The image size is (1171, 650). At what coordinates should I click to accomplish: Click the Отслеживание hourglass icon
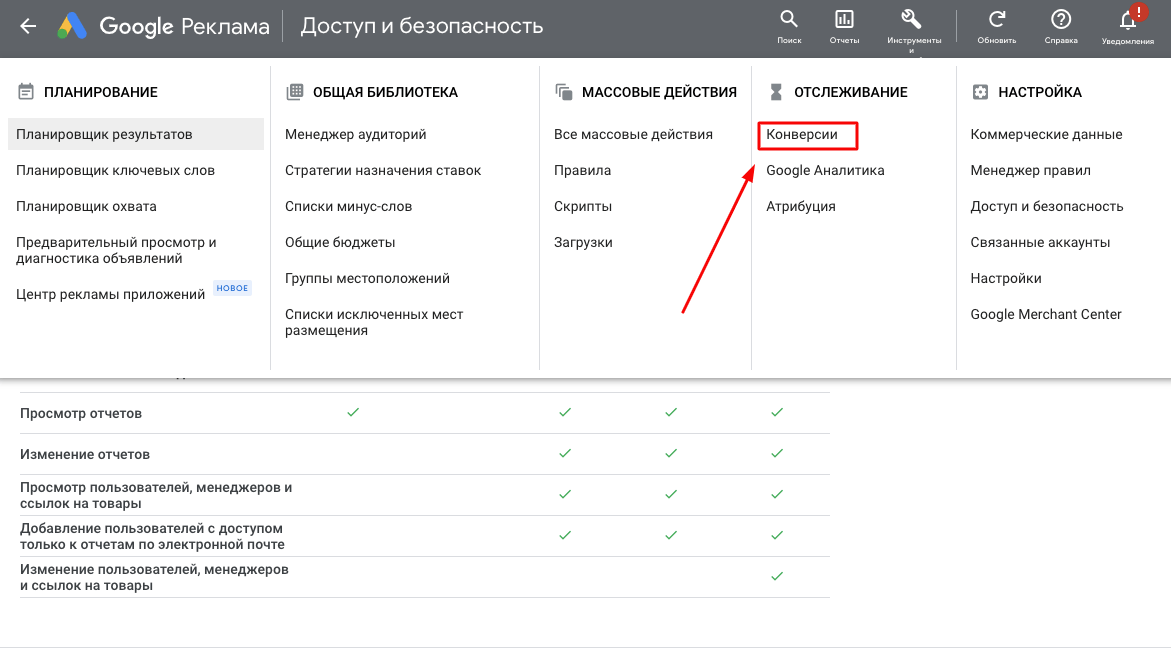(x=776, y=92)
